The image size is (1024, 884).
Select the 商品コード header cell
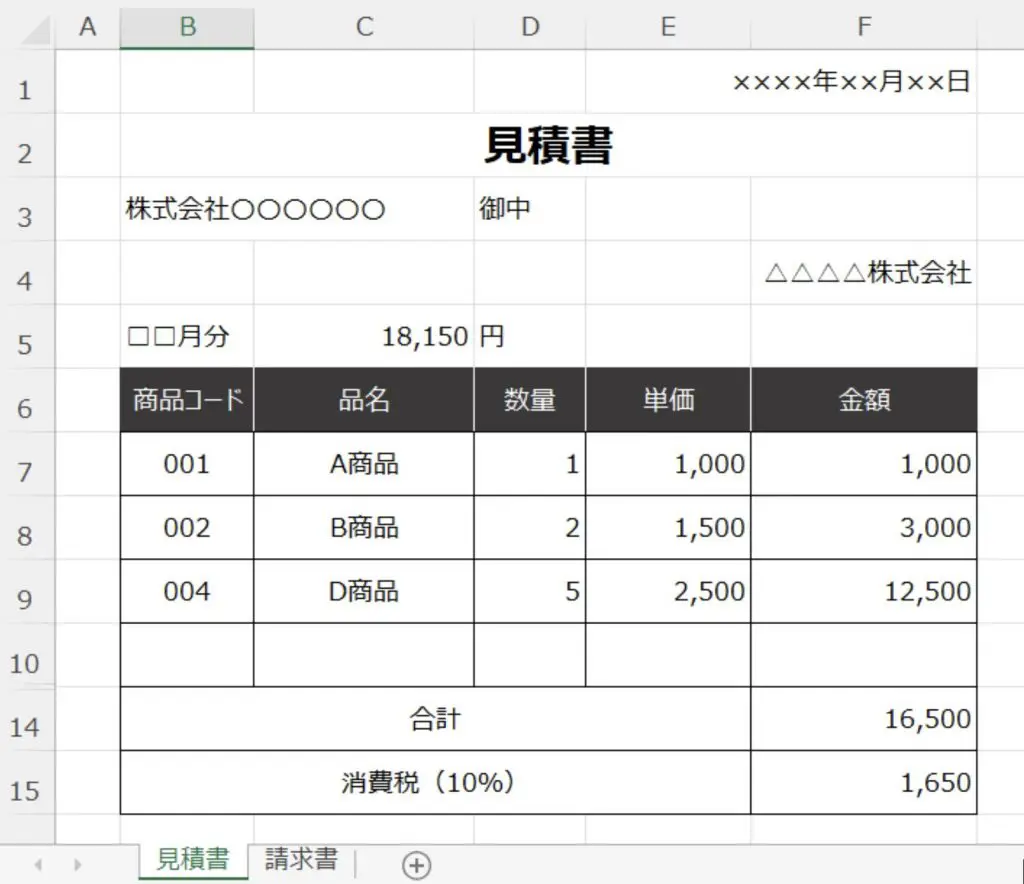[187, 399]
